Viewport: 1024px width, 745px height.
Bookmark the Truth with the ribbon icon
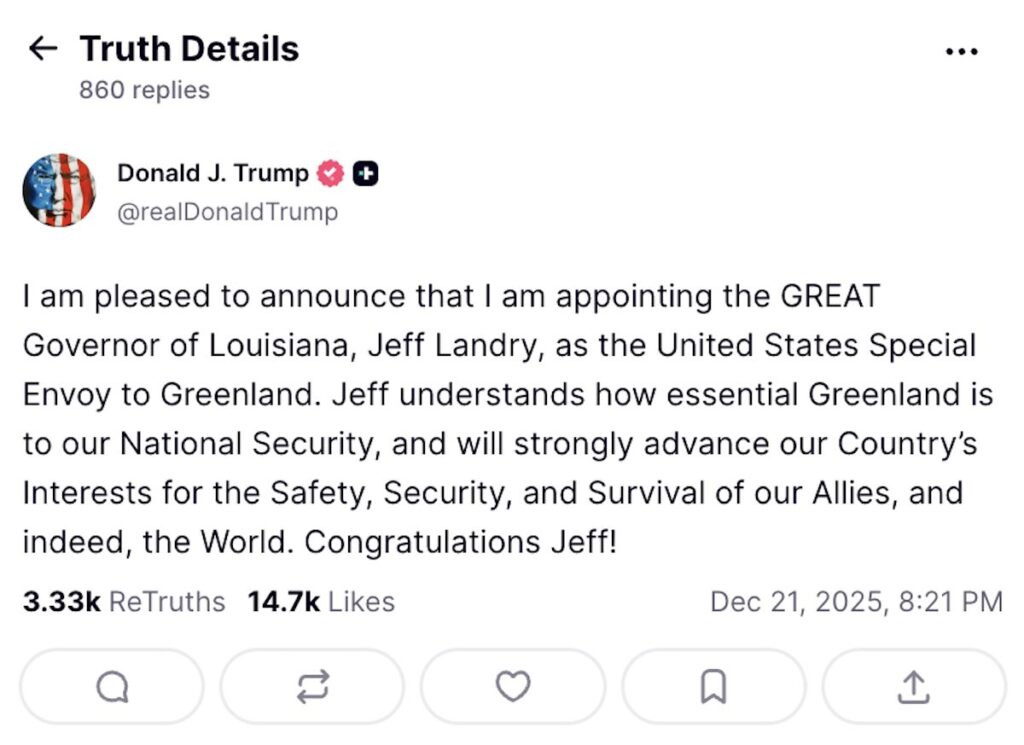pyautogui.click(x=713, y=686)
